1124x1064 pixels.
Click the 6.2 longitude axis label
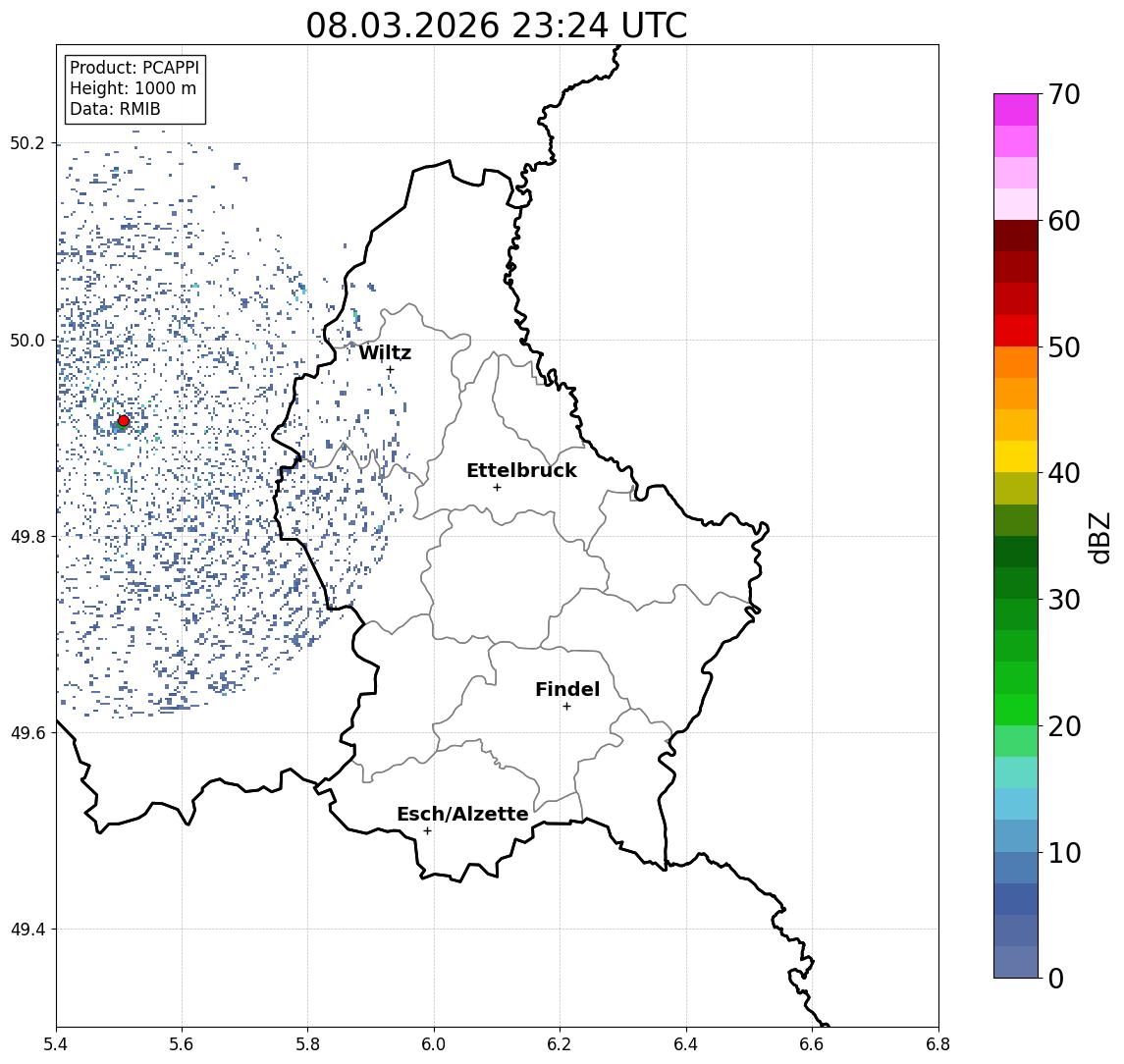click(x=560, y=1044)
